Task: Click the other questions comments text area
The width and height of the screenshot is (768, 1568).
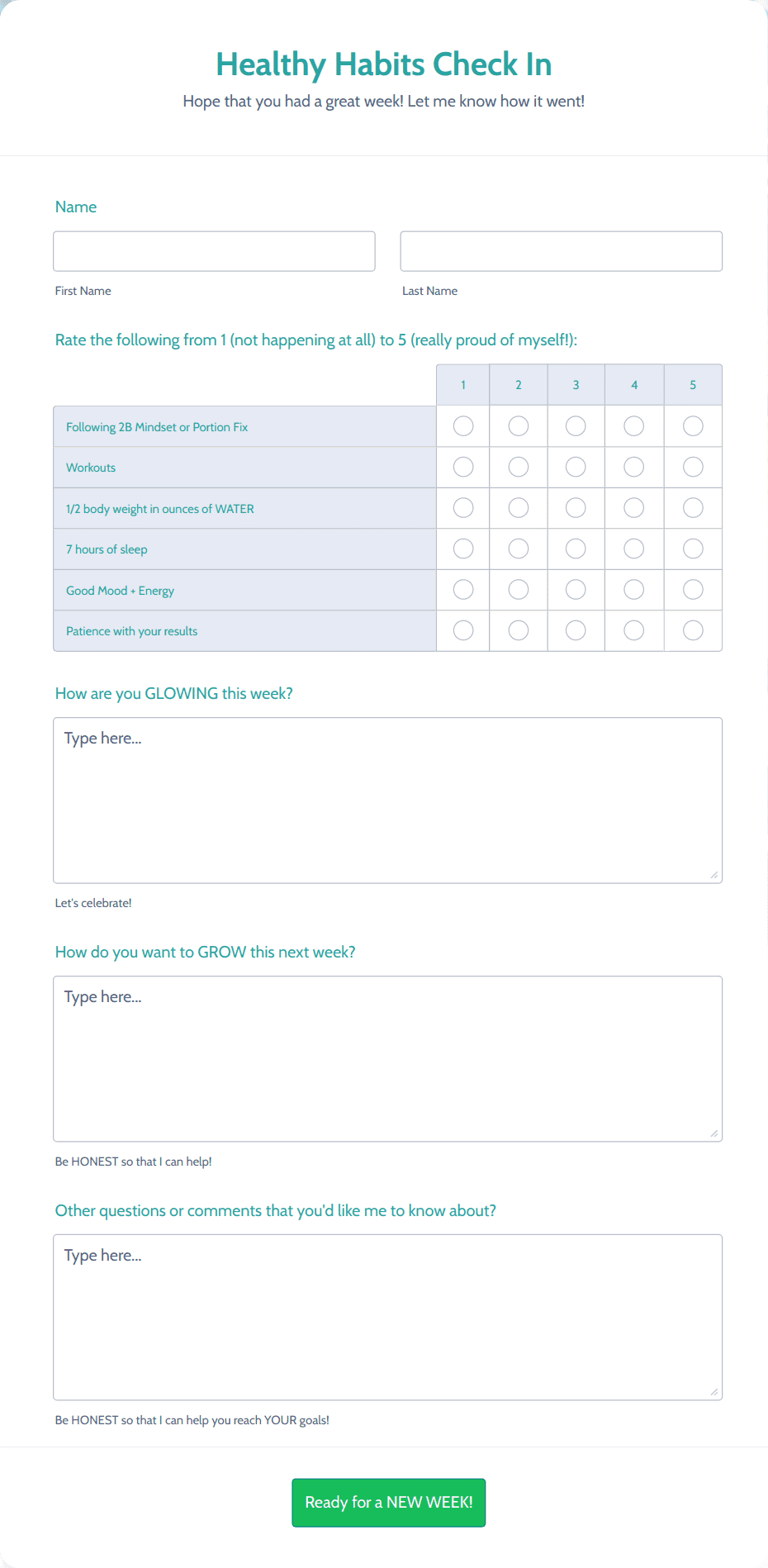Action: pos(387,1314)
